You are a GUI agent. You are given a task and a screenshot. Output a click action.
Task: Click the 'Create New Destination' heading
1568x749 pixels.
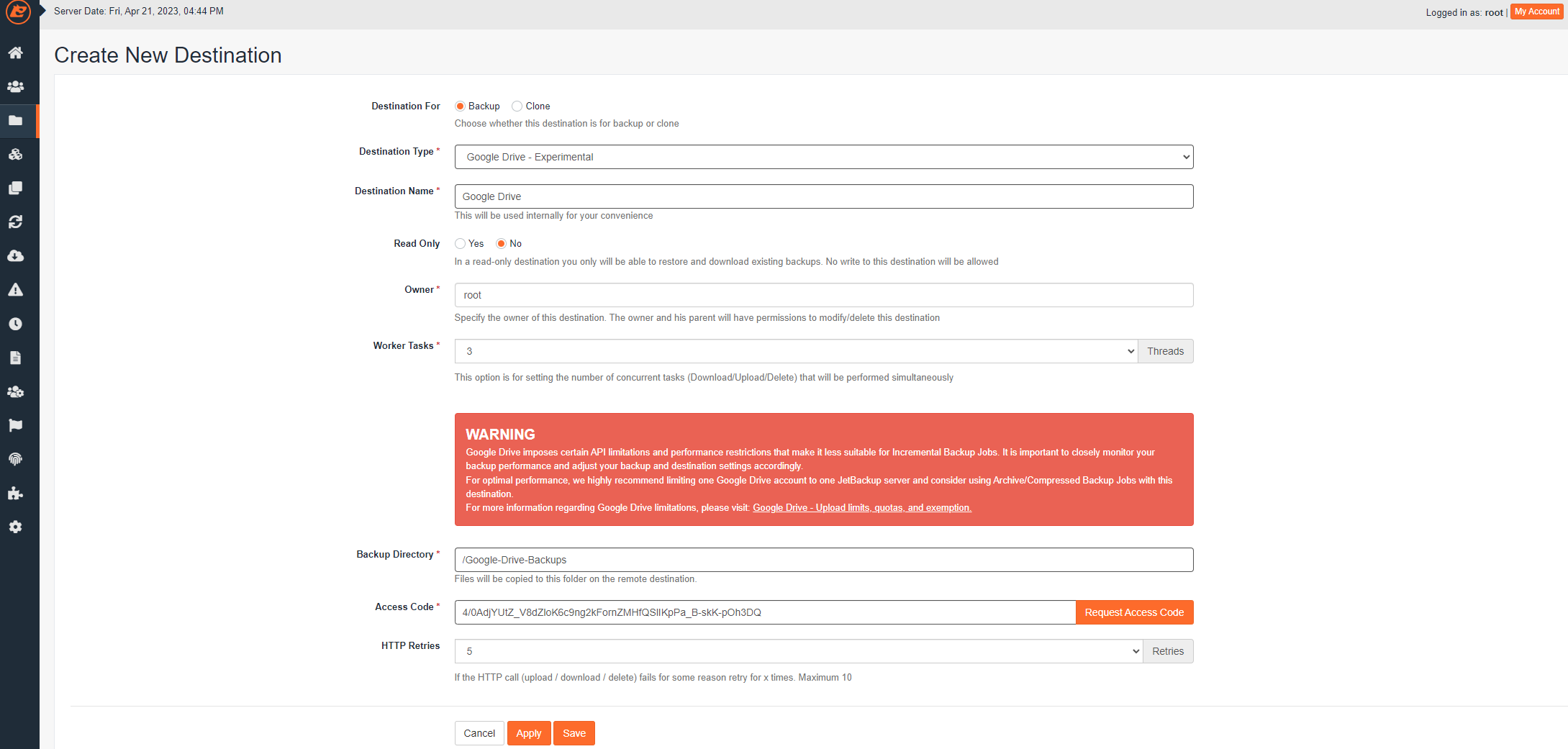(168, 55)
